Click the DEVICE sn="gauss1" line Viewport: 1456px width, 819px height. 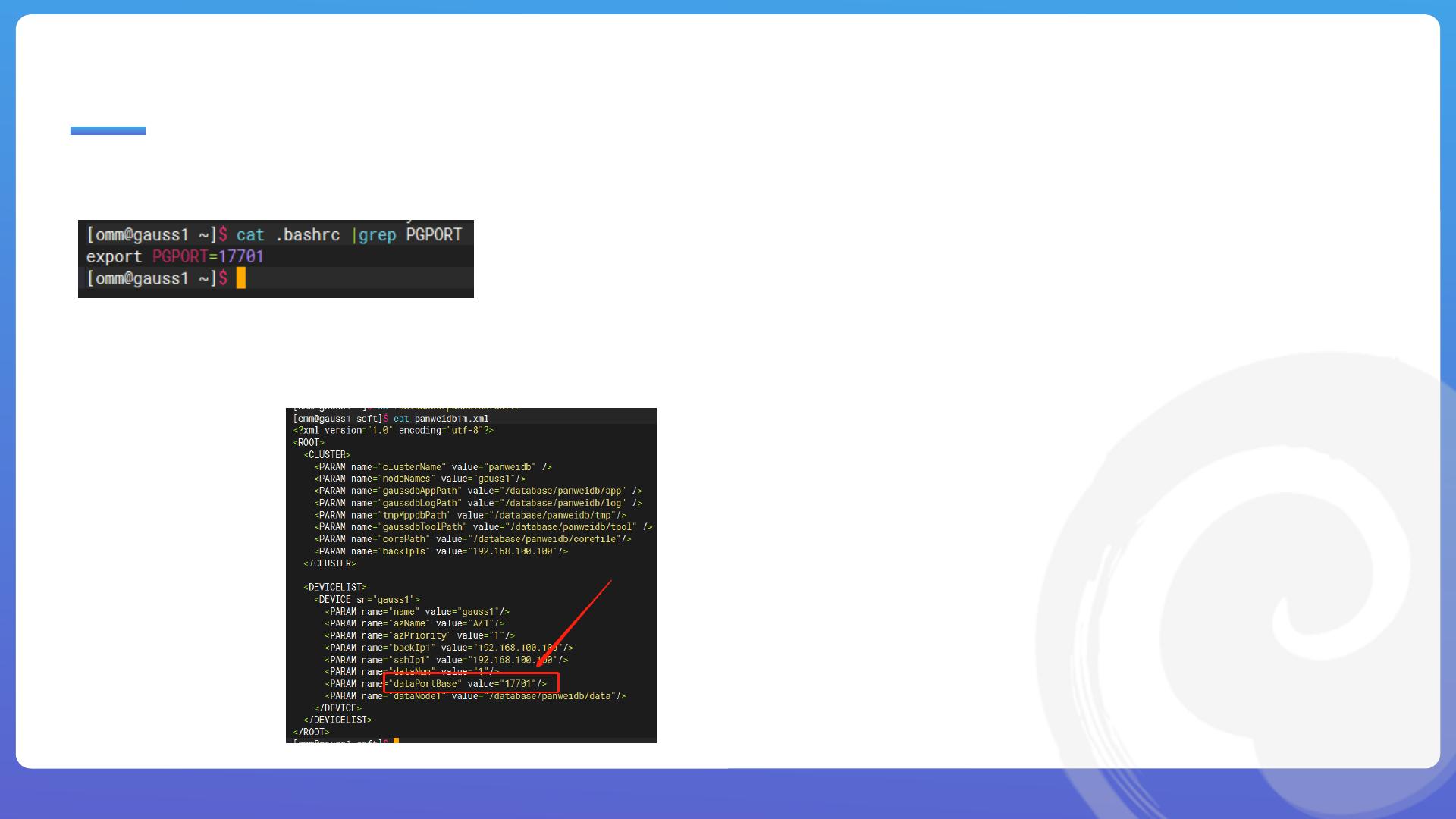coord(366,599)
